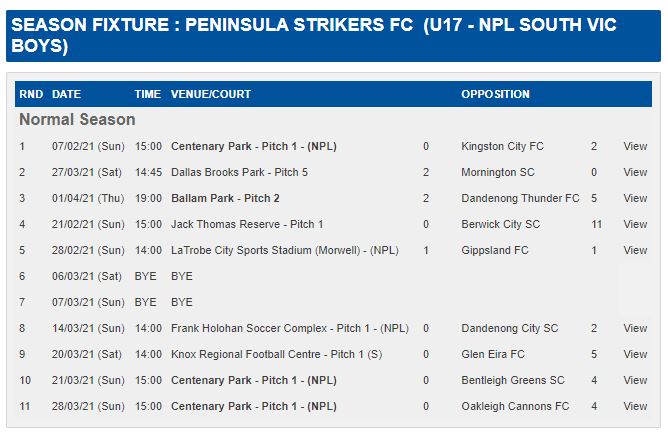Click the OPPOSITION column header

[x=495, y=94]
